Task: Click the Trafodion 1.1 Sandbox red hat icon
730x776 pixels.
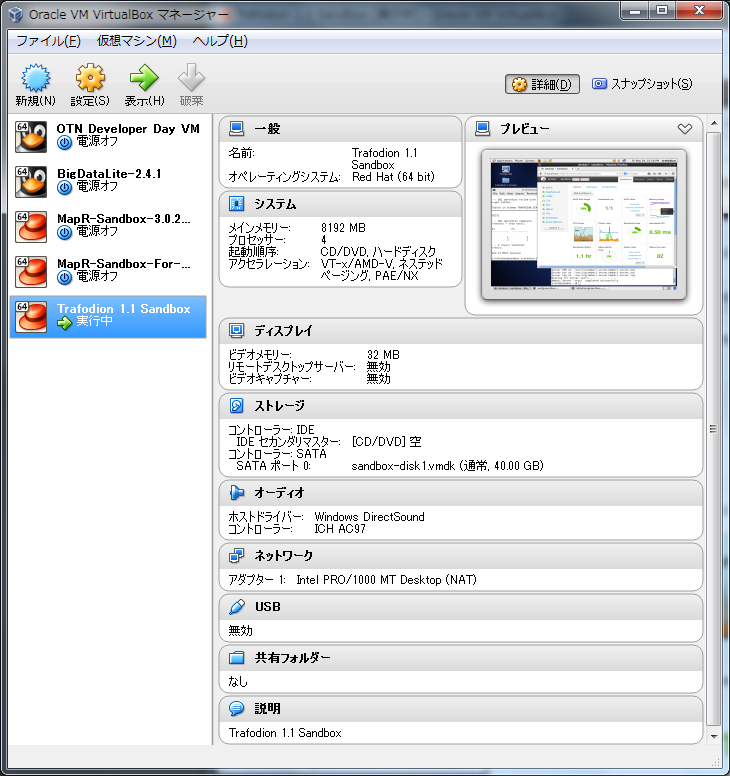Action: pos(31,317)
